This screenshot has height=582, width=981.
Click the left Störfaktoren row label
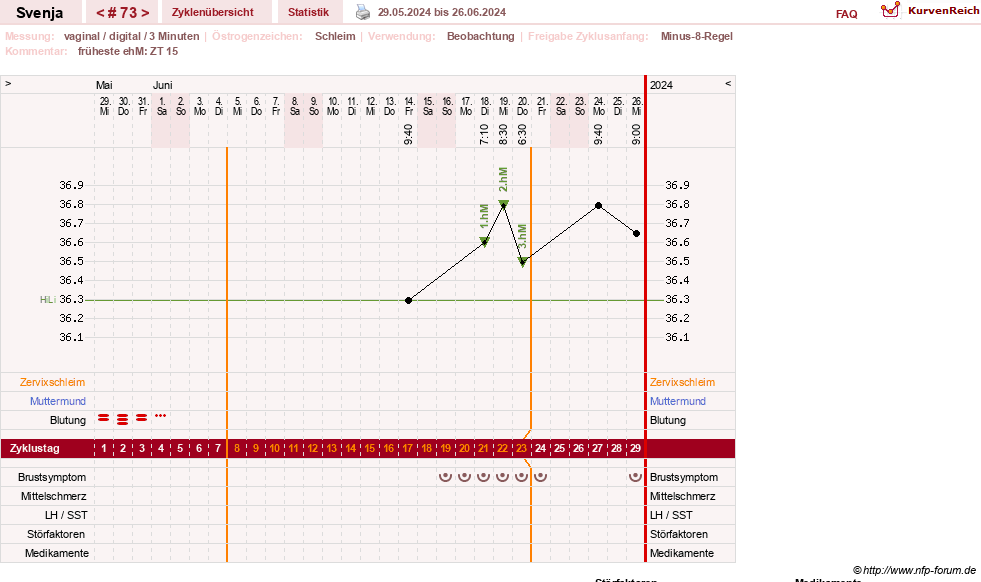tap(56, 534)
